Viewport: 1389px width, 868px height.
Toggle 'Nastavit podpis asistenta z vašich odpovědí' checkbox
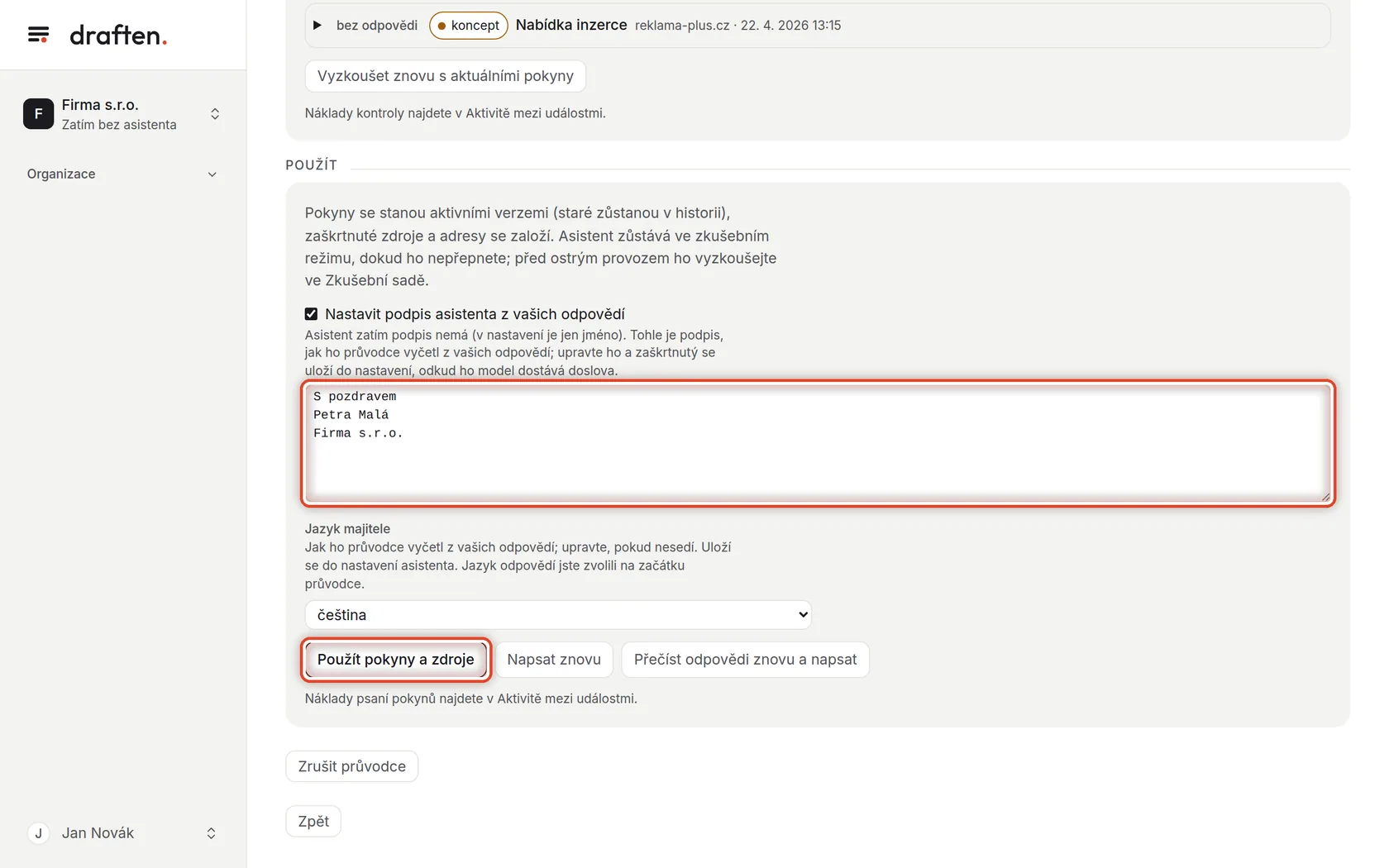point(311,314)
